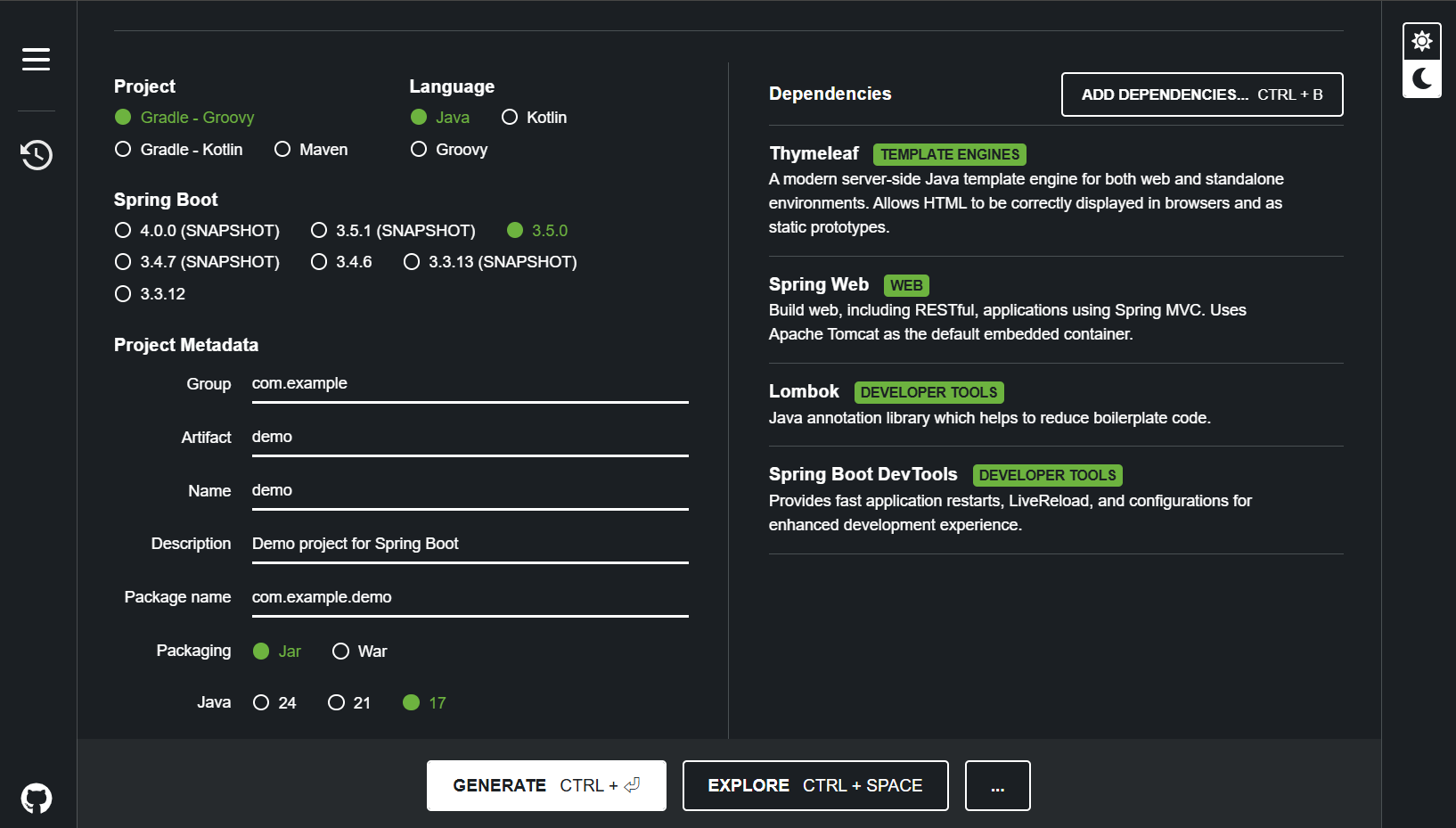Click the Explore button
The height and width of the screenshot is (828, 1456).
(815, 786)
